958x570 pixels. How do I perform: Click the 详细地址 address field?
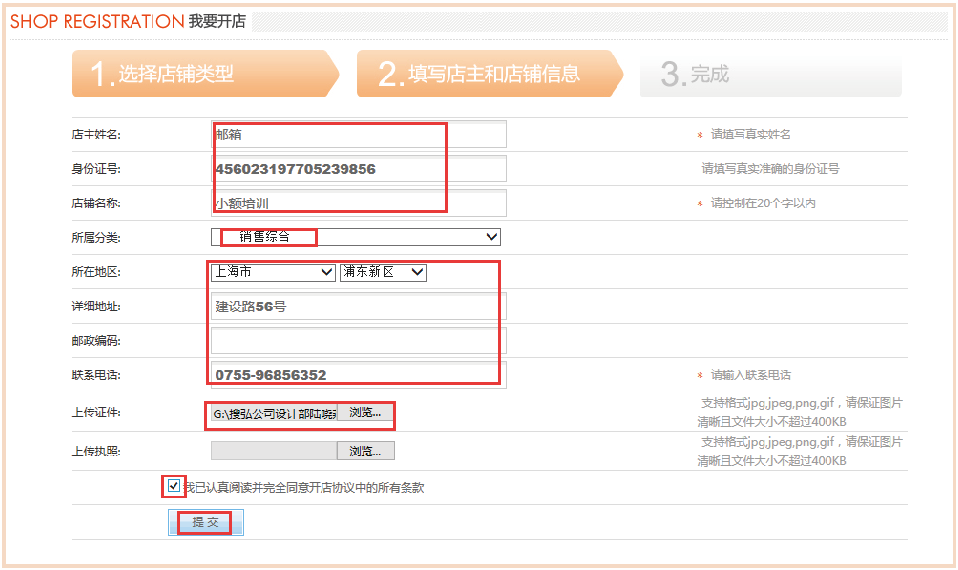tap(358, 306)
